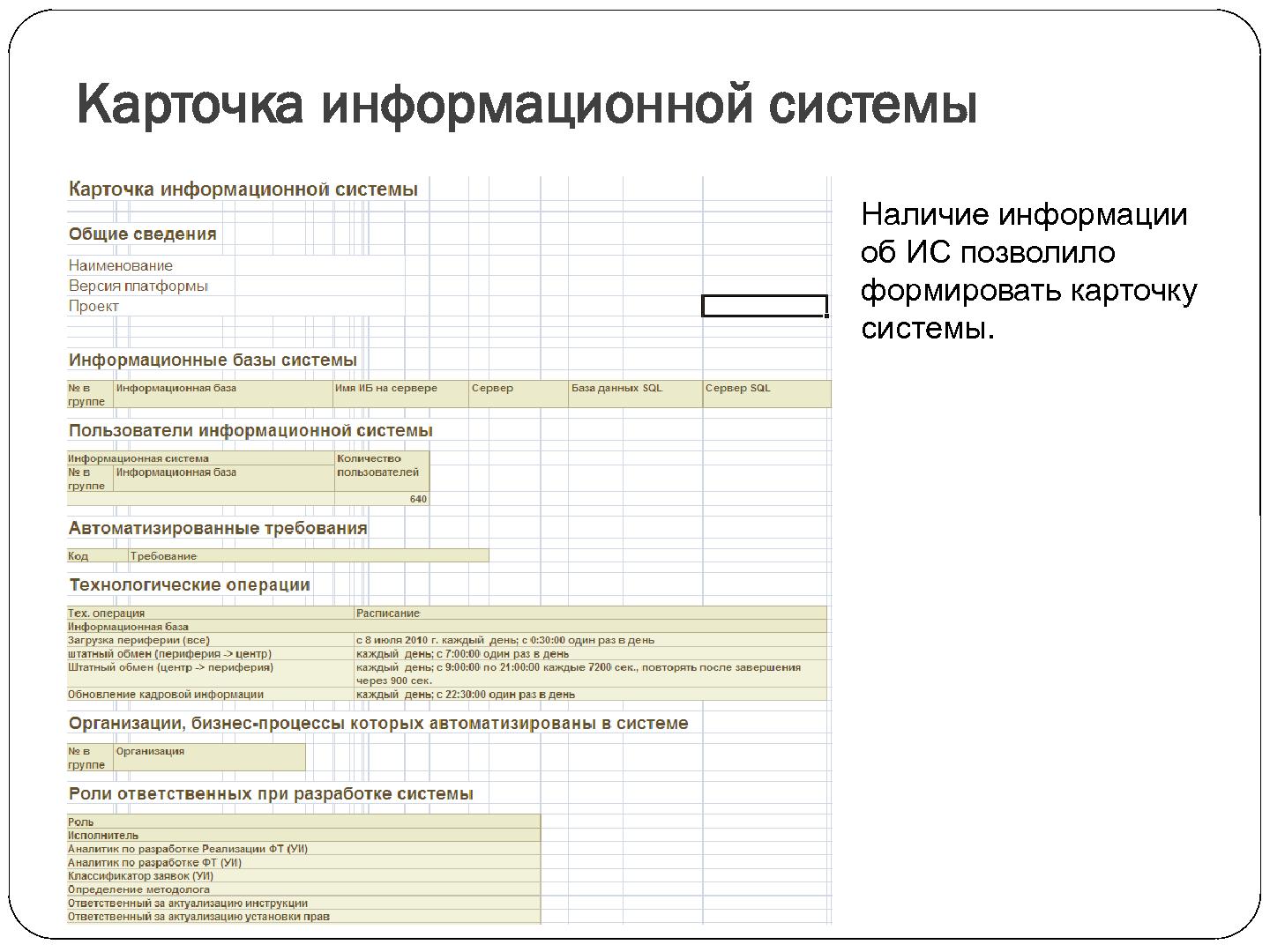Image resolution: width=1270 pixels, height=952 pixels.
Task: Click the schedule cell 'с 22:30:00 один раз в день'
Action: pos(590,694)
